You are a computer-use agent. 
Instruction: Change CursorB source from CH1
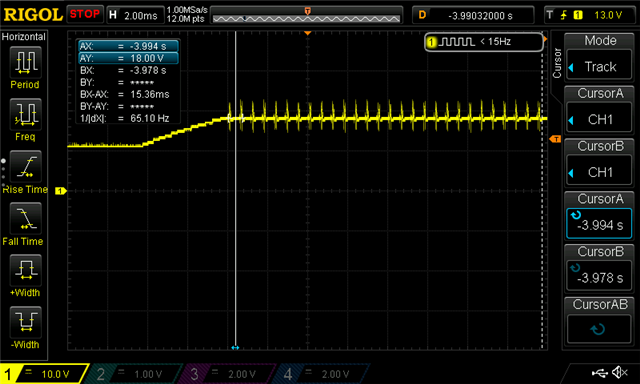(x=599, y=172)
